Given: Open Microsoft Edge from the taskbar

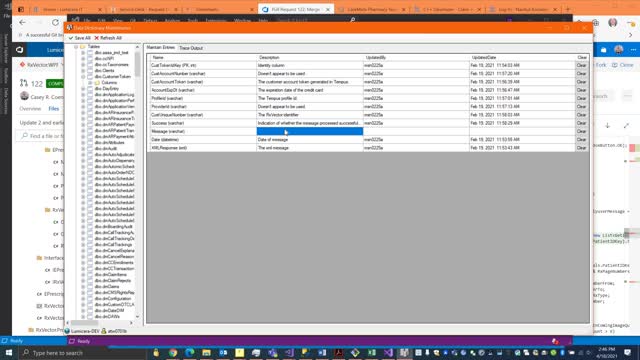Looking at the screenshot, I should (x=190, y=353).
